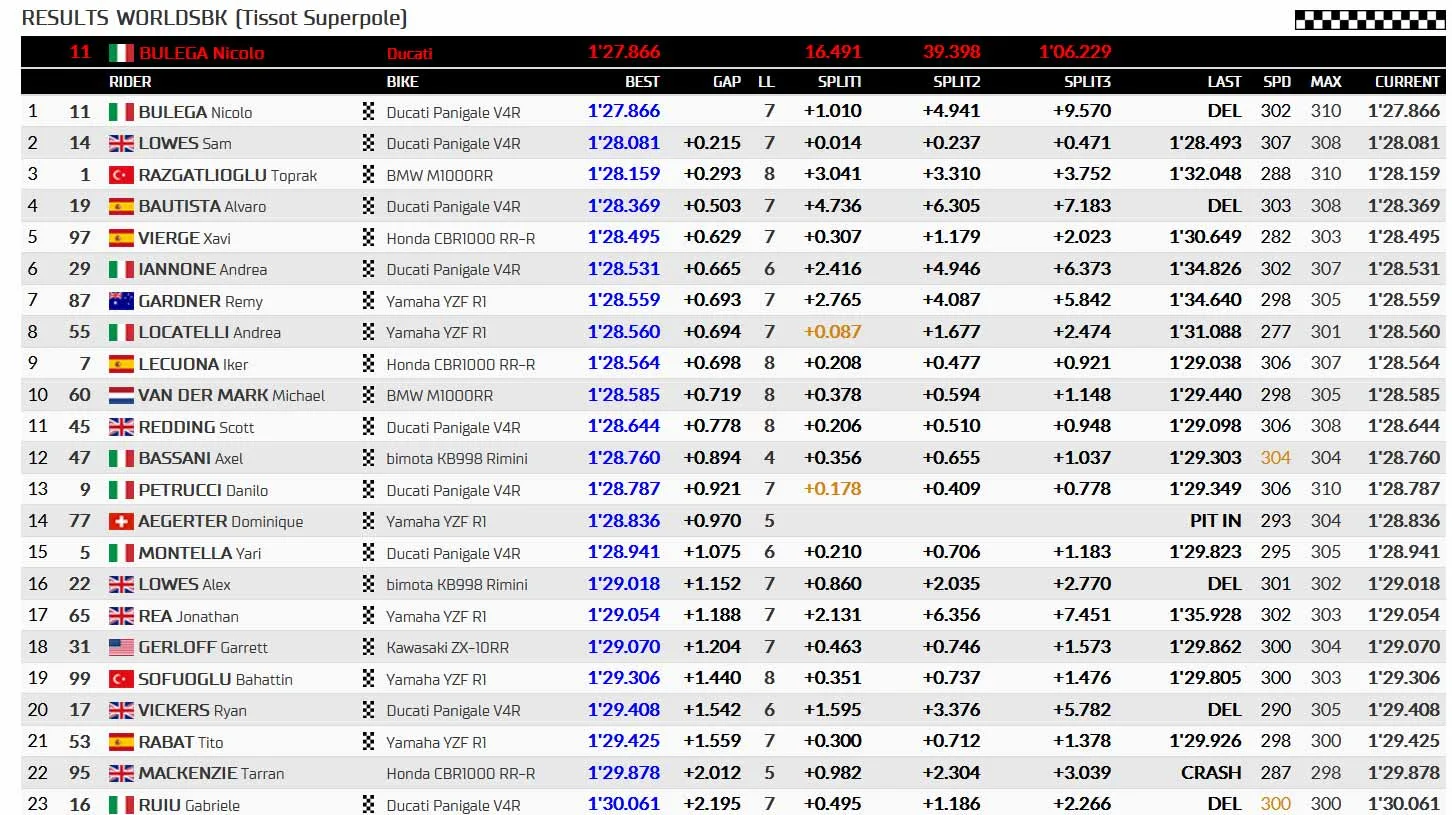Click the SPD column header
Screen dimensions: 1452x815
1277,82
